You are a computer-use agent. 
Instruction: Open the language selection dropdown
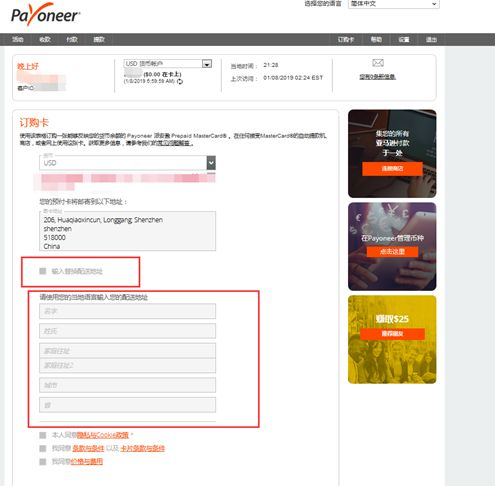point(394,4)
